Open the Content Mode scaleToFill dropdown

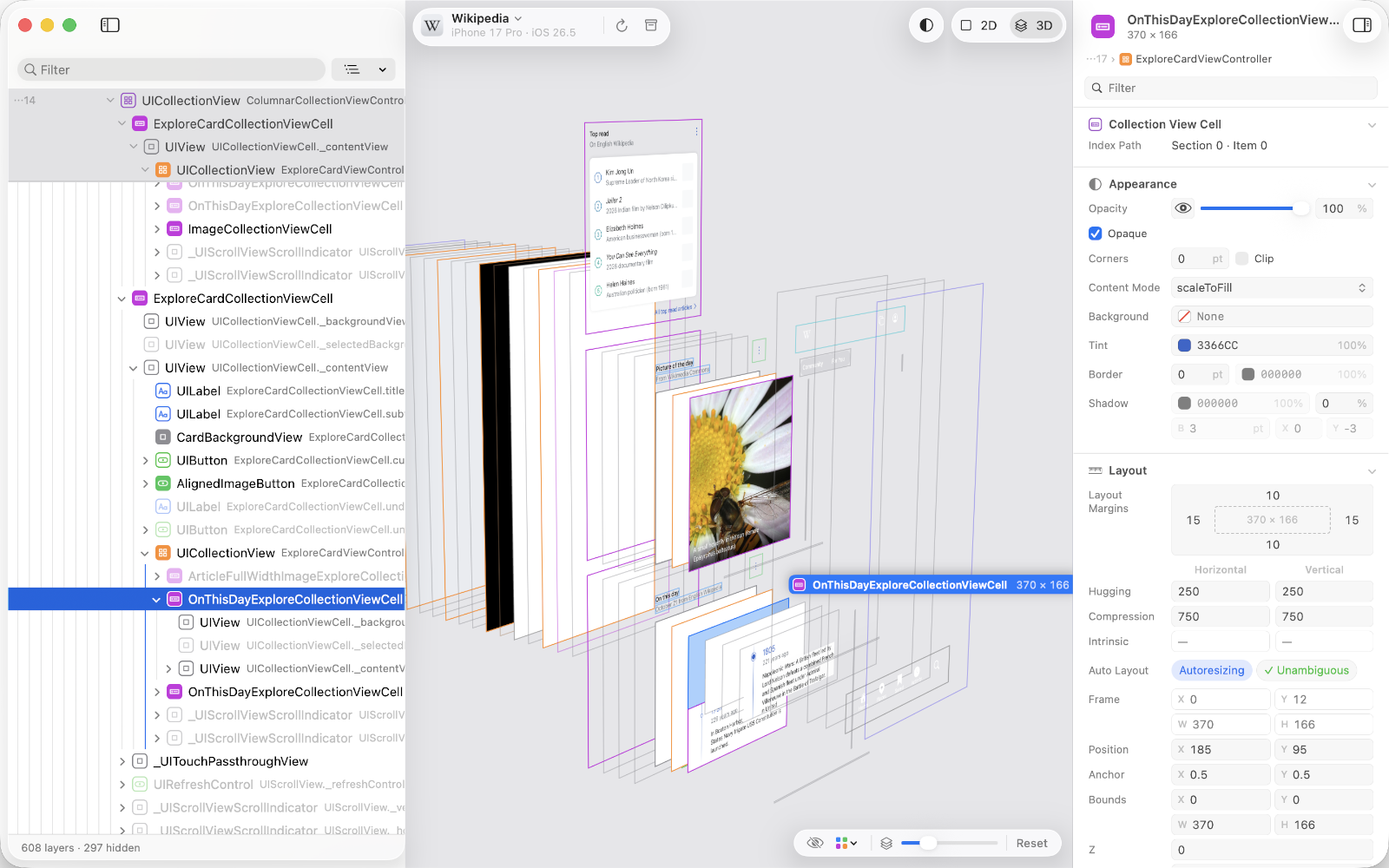pyautogui.click(x=1272, y=287)
